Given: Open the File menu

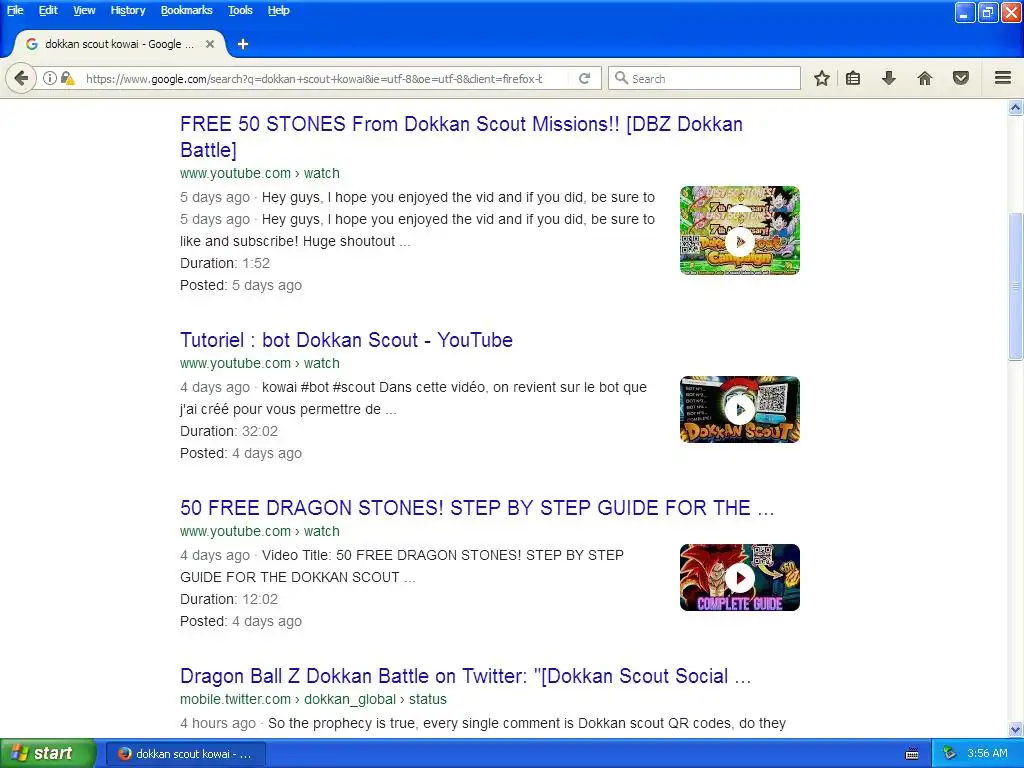Looking at the screenshot, I should pos(15,10).
